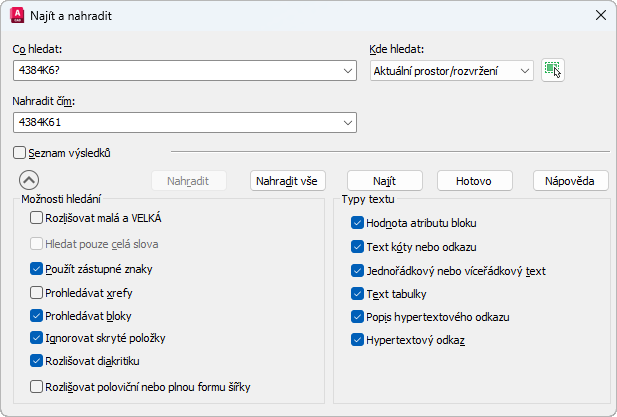Uncheck Použít zástupné znaky
The image size is (617, 417).
tap(37, 269)
